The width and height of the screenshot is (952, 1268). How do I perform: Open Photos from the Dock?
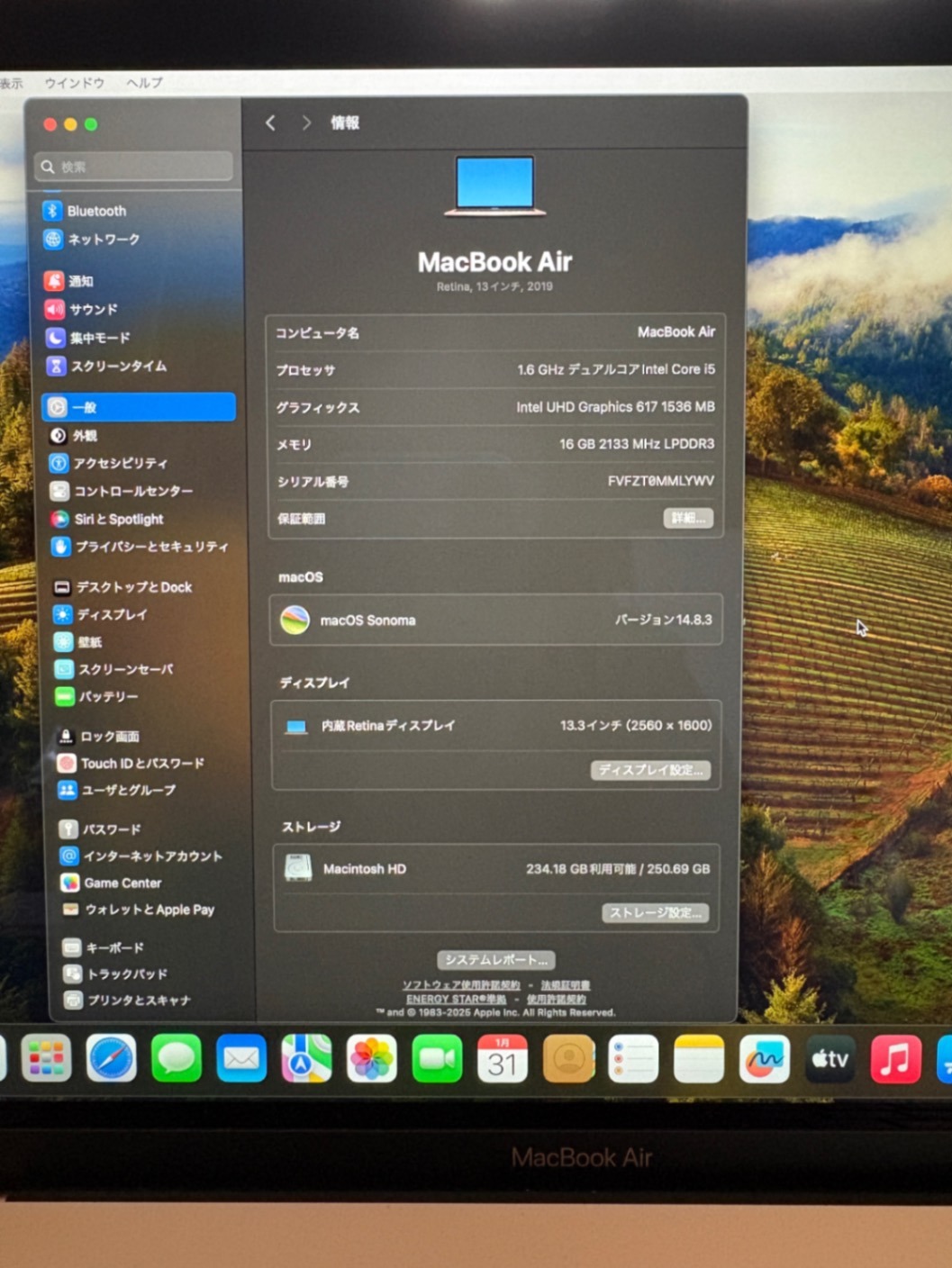[372, 1058]
